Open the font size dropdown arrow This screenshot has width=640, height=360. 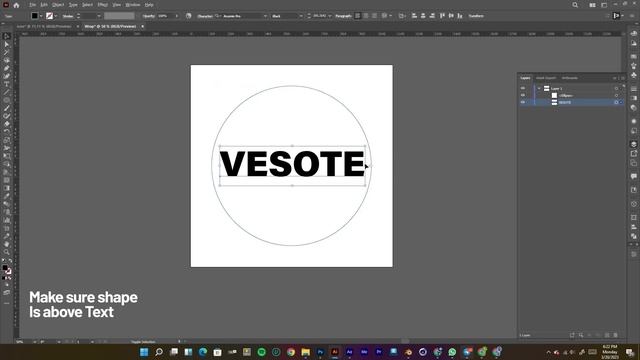330,16
